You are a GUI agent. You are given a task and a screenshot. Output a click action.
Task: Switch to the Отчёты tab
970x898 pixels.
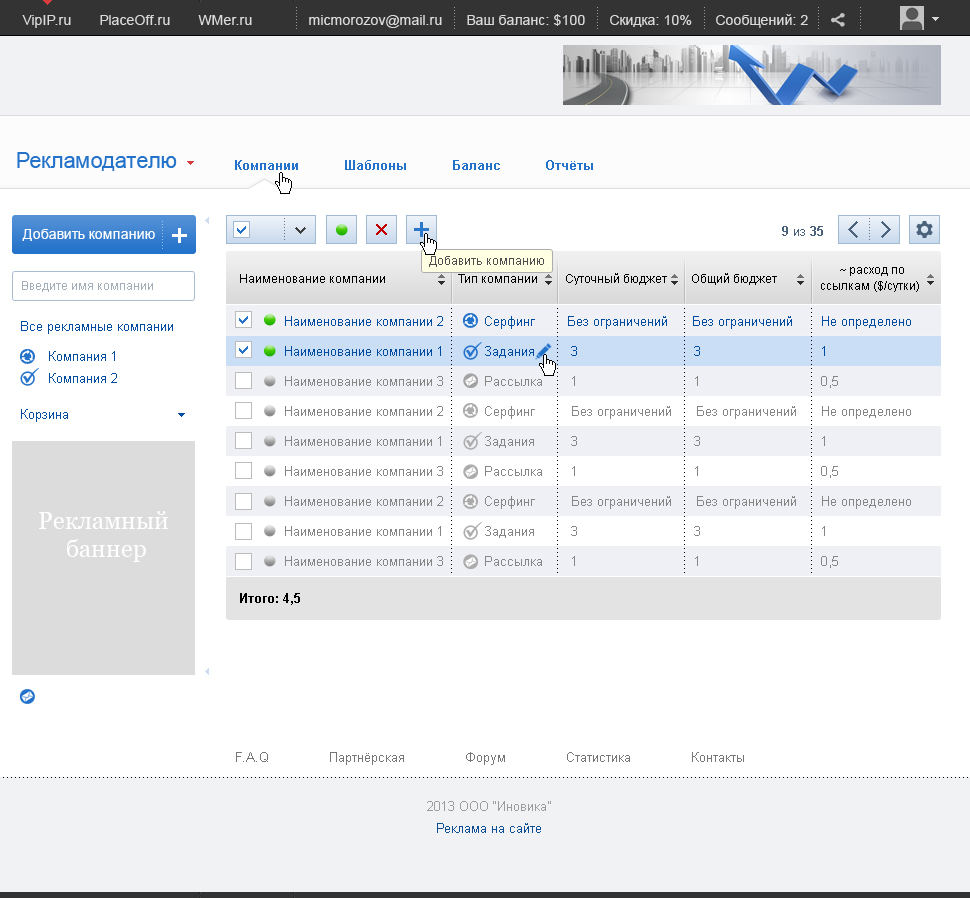point(569,165)
